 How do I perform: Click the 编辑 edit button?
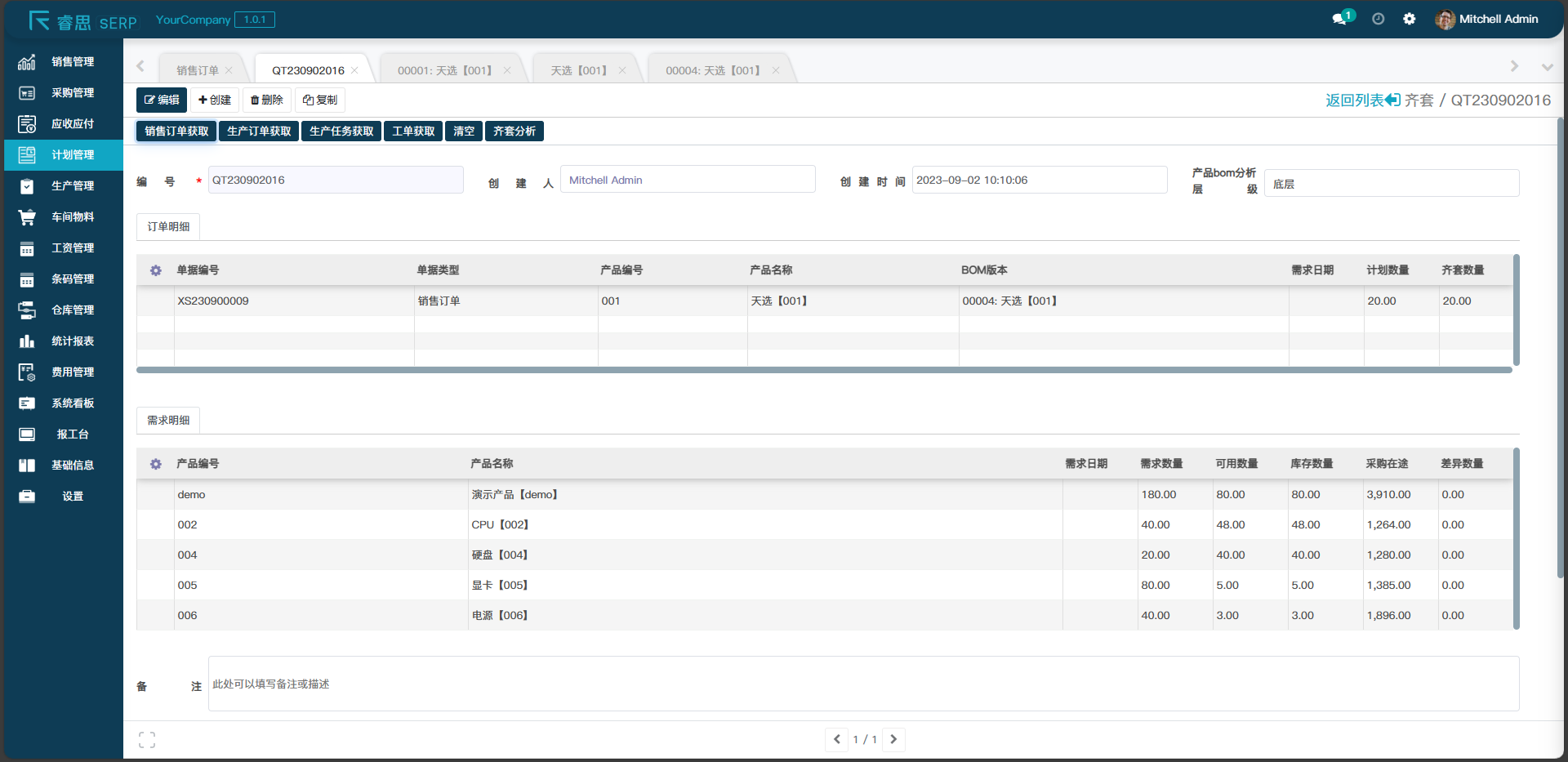pos(162,100)
